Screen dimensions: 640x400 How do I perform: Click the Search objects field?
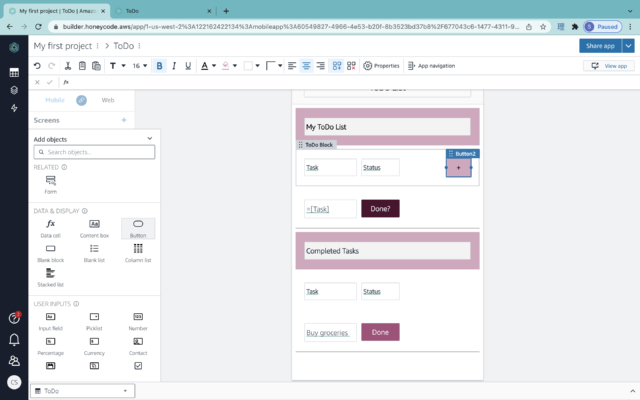94,152
